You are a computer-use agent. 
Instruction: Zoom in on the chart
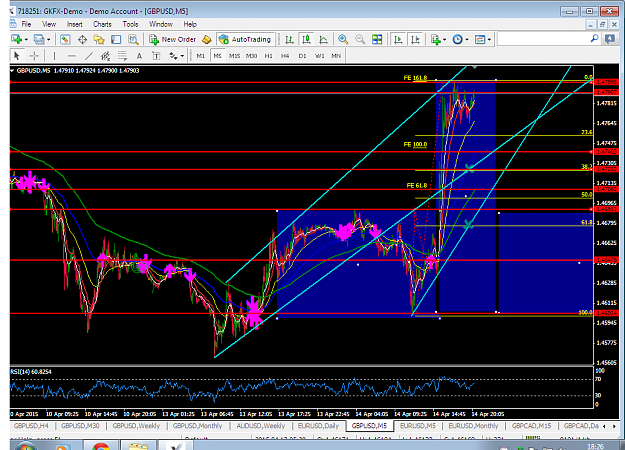pyautogui.click(x=343, y=39)
